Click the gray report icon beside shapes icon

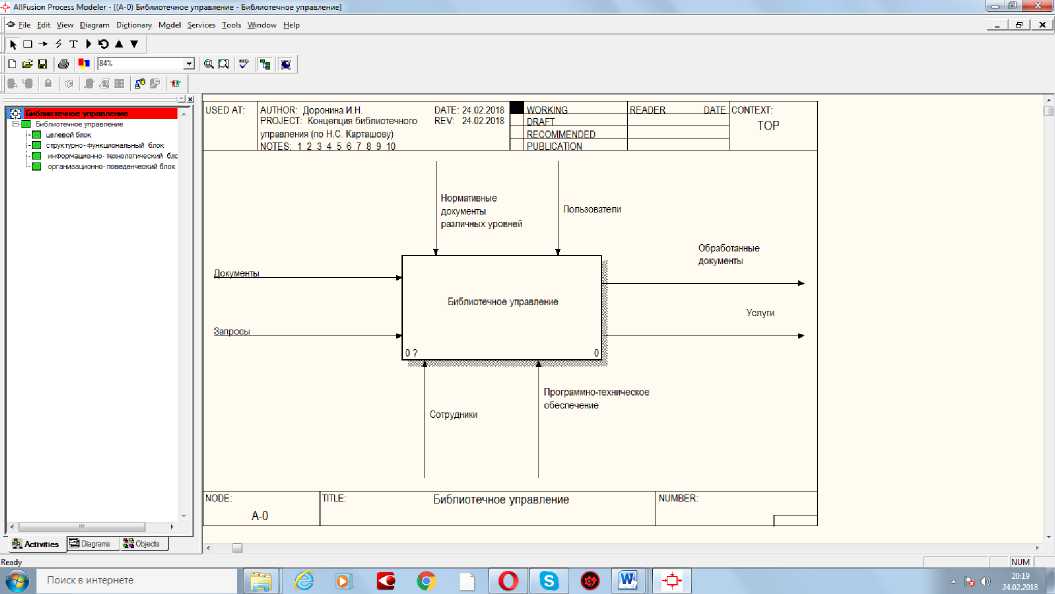[155, 83]
